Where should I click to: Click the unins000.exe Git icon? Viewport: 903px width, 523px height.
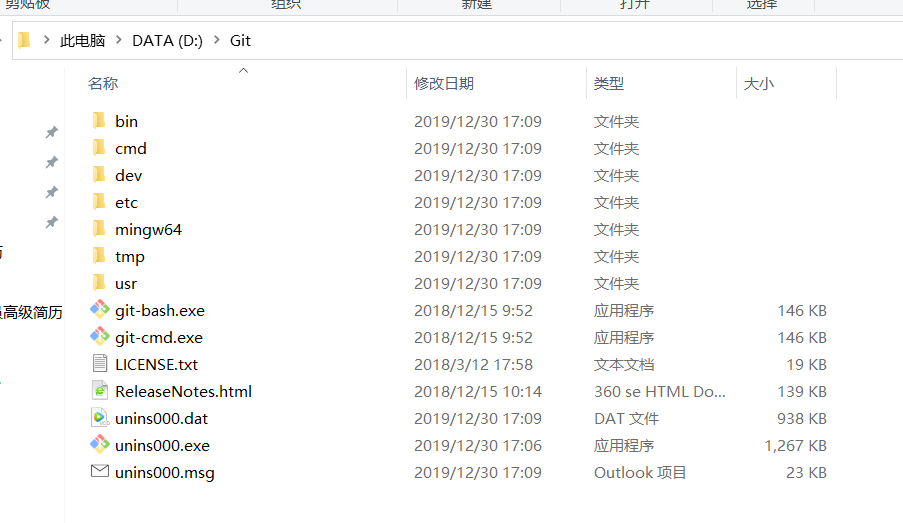pos(100,444)
